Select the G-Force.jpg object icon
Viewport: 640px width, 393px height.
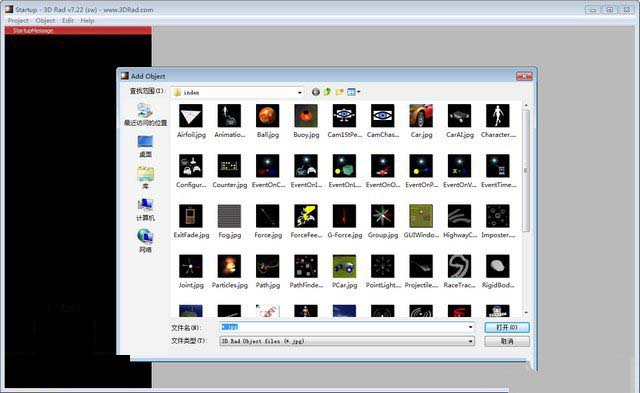click(344, 216)
